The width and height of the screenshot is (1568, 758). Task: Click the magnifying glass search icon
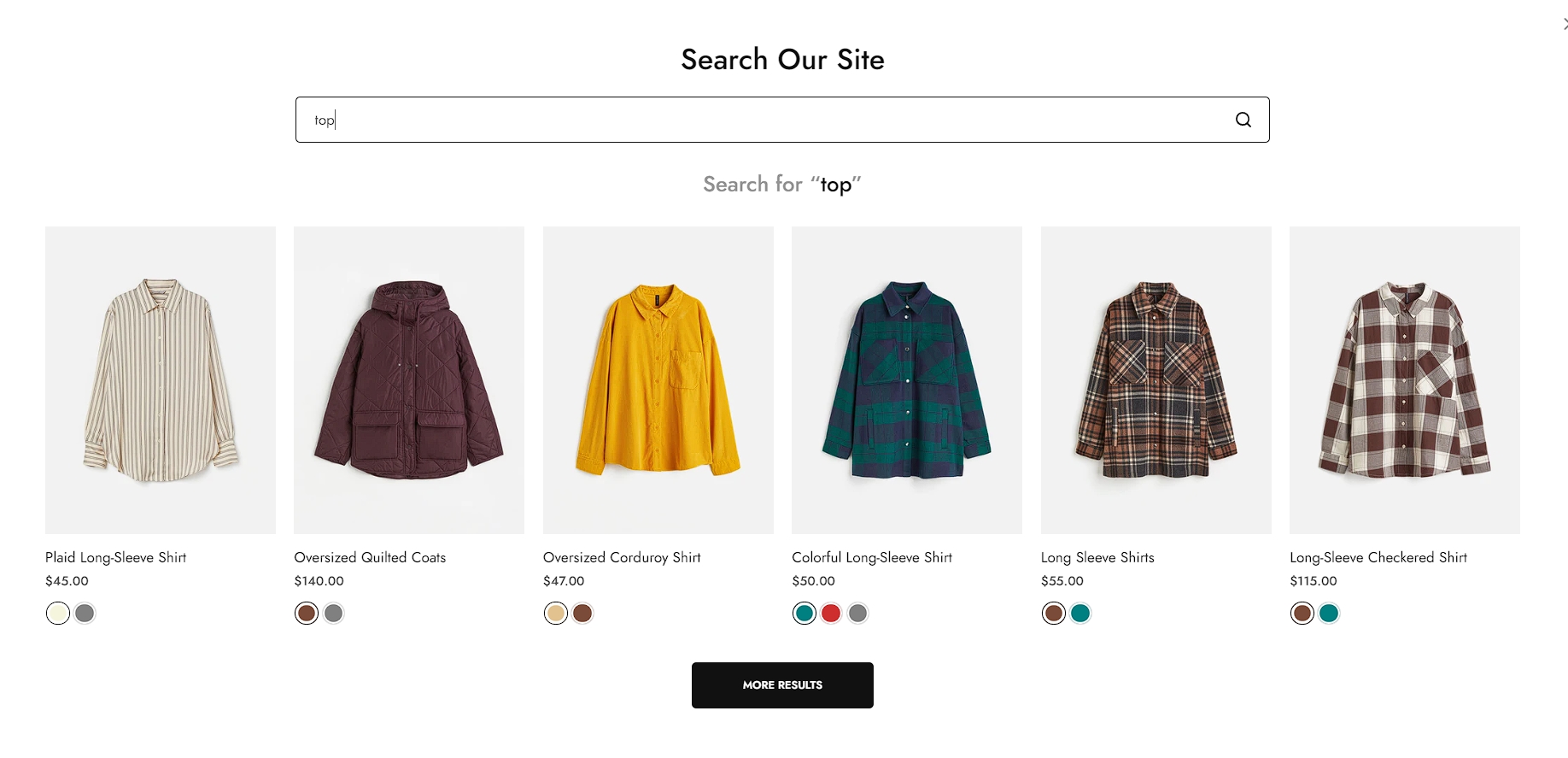click(1243, 120)
